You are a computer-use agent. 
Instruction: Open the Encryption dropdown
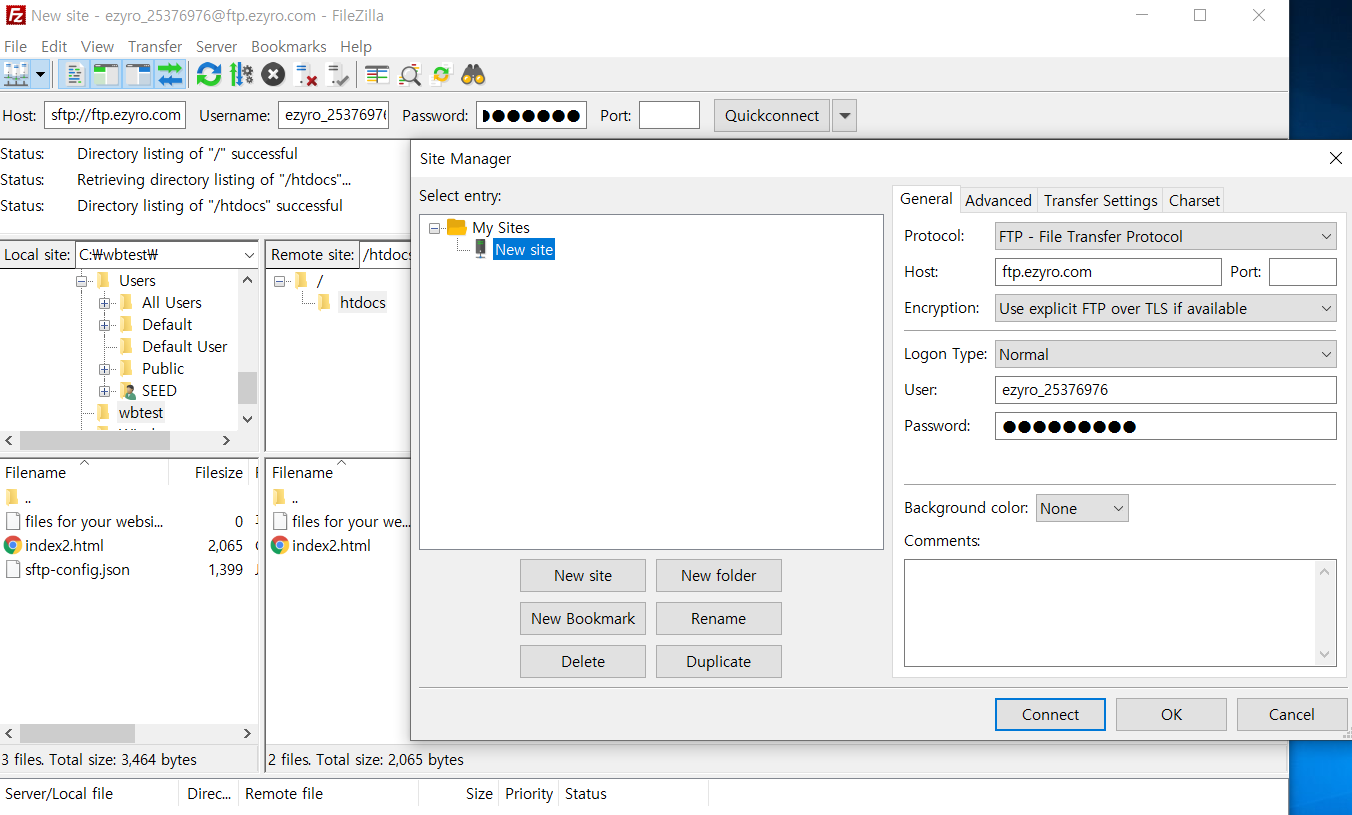click(1166, 308)
